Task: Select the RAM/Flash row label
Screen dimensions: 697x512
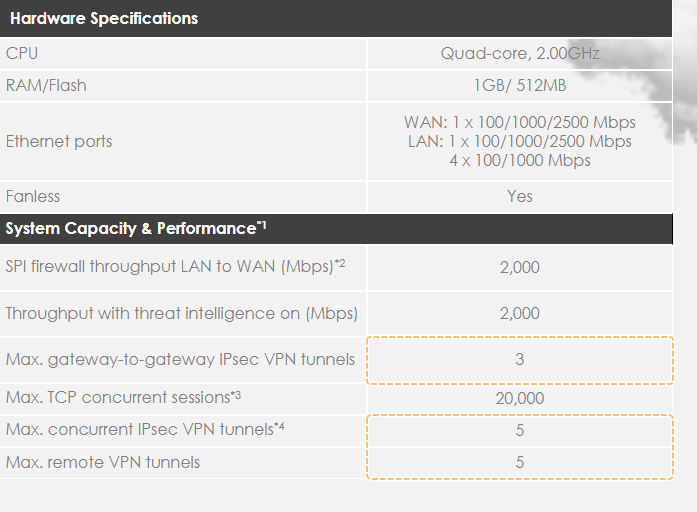Action: tap(46, 85)
